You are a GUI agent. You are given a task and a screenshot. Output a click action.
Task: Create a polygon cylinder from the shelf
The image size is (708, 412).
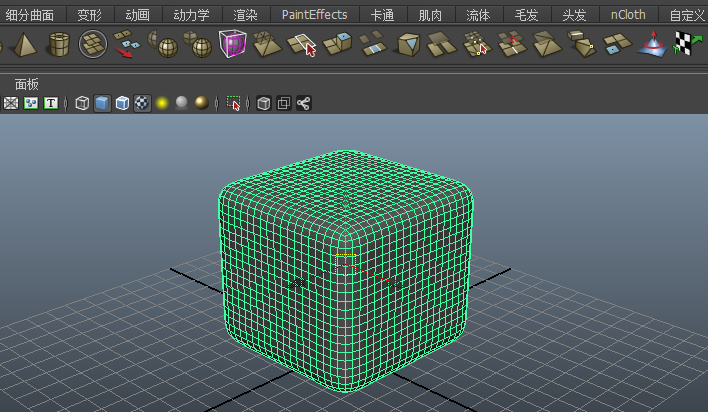59,44
